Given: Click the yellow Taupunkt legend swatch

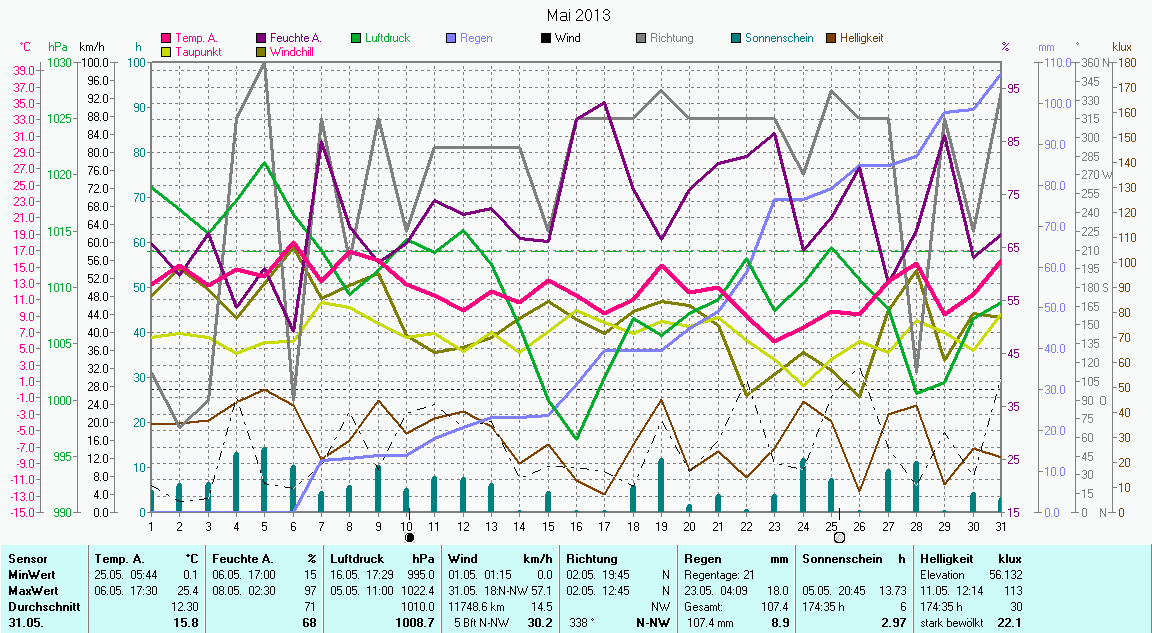Looking at the screenshot, I should click(x=167, y=51).
